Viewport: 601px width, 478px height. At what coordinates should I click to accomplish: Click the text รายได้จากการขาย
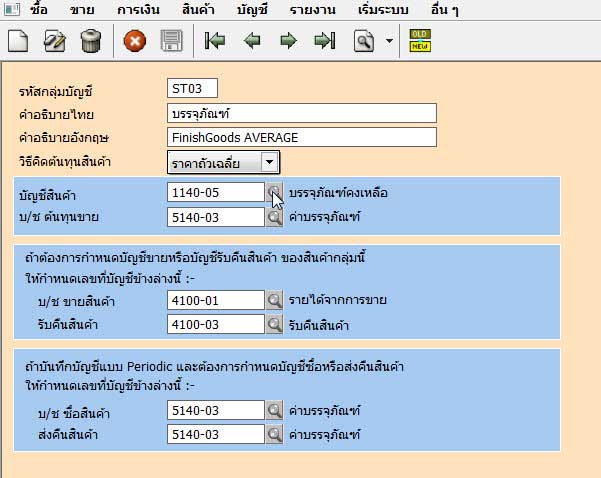point(338,300)
